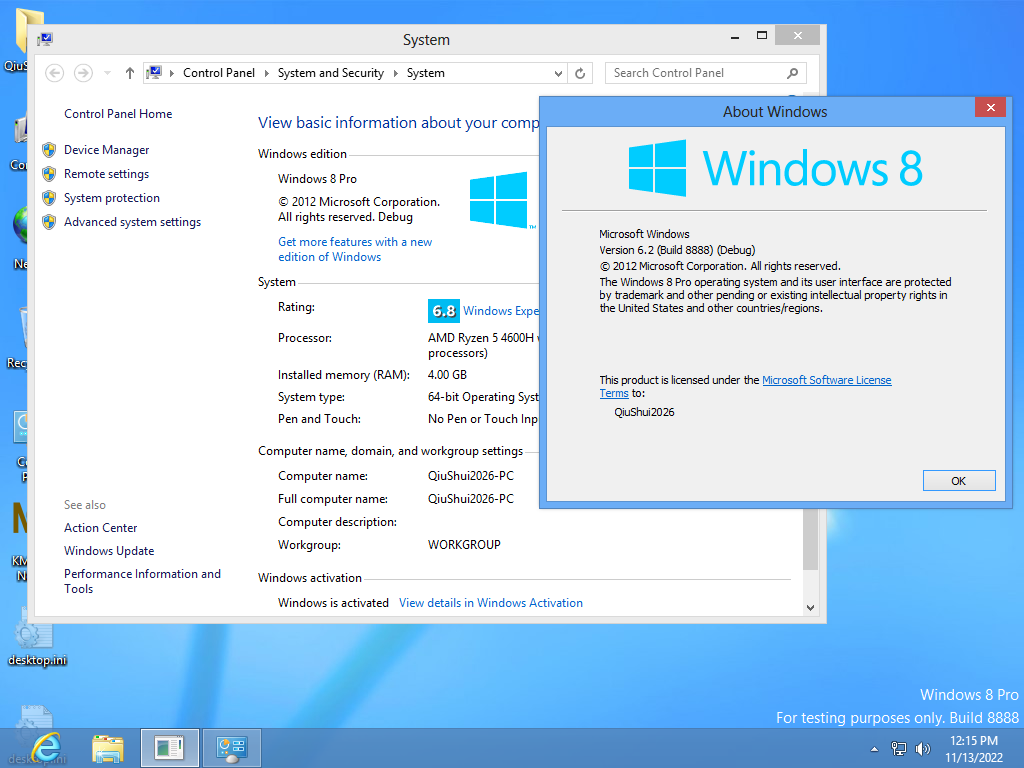Screen dimensions: 1024x768
Task: Open Control Panel Home
Action: coord(118,114)
